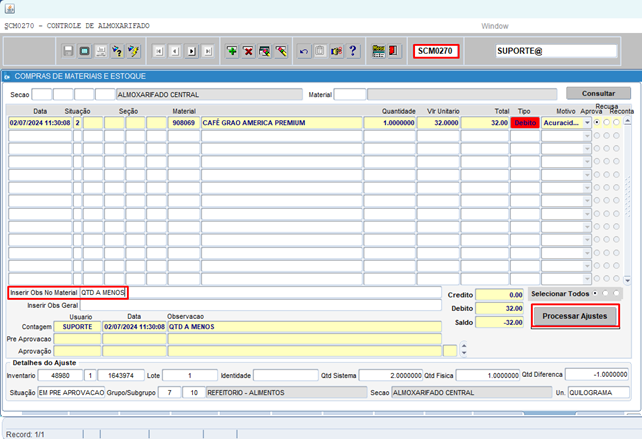Select third Selecionar Todos radio (Reconta)
Viewport: 642px width, 439px height.
[x=616, y=293]
